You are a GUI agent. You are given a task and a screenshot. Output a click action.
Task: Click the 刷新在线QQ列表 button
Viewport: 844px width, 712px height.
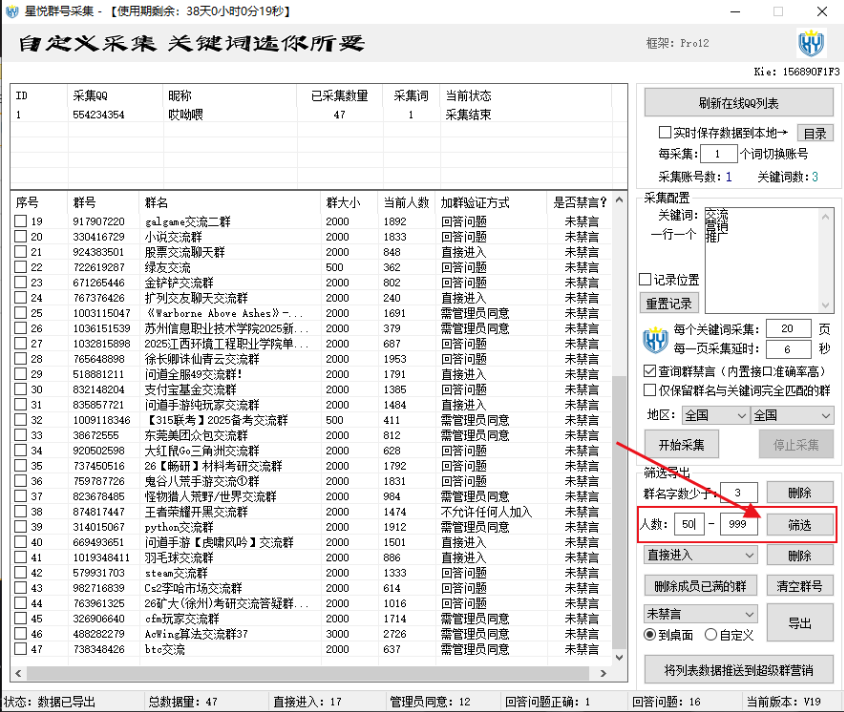click(x=740, y=101)
